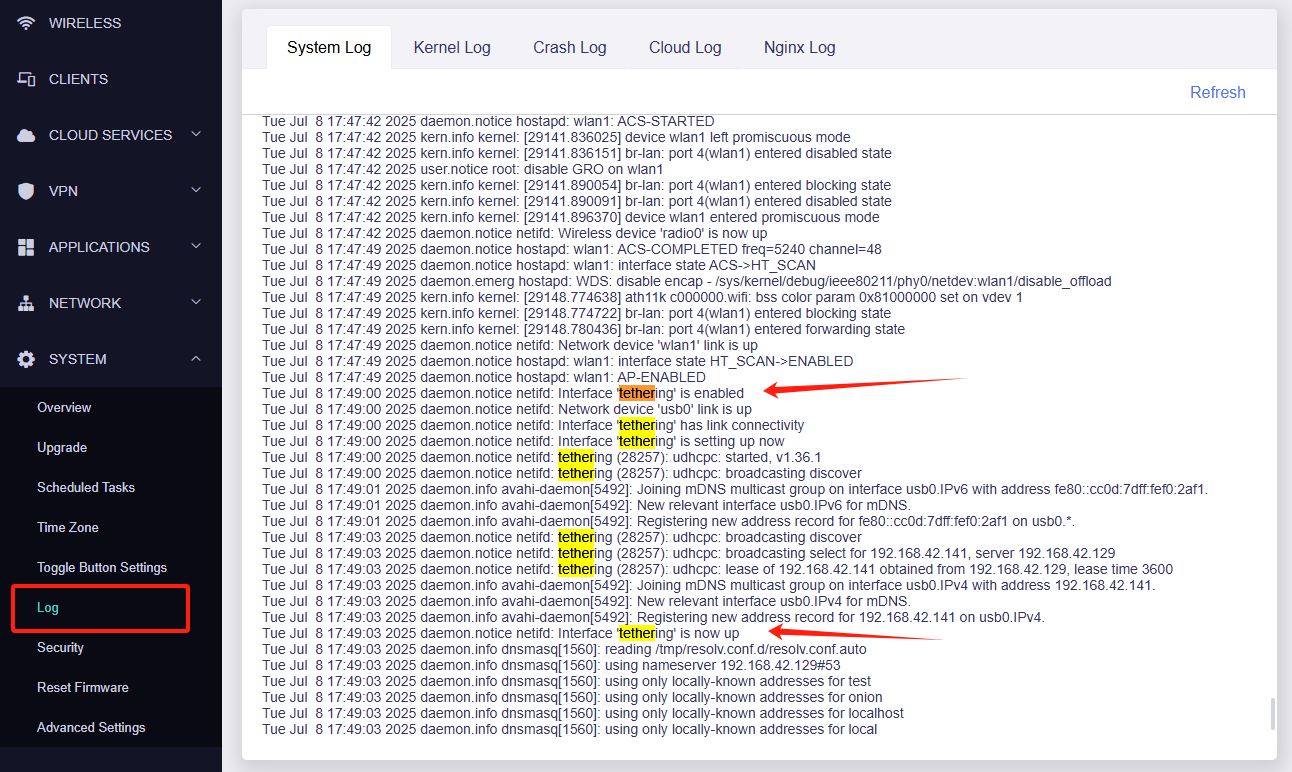Expand the Applications menu chevron

196,247
